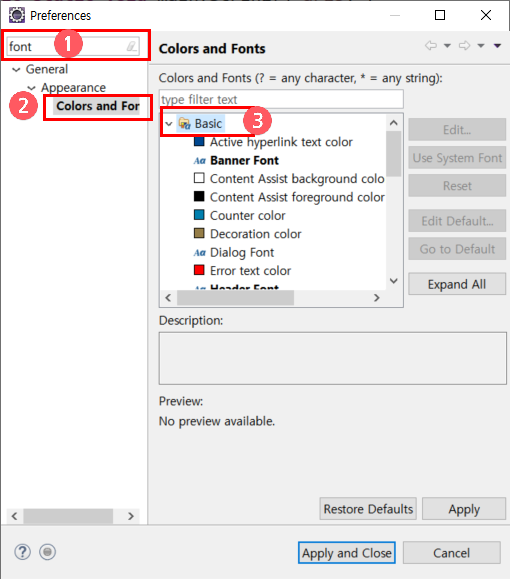Click the Edit Default... button
The height and width of the screenshot is (579, 510).
tap(457, 221)
